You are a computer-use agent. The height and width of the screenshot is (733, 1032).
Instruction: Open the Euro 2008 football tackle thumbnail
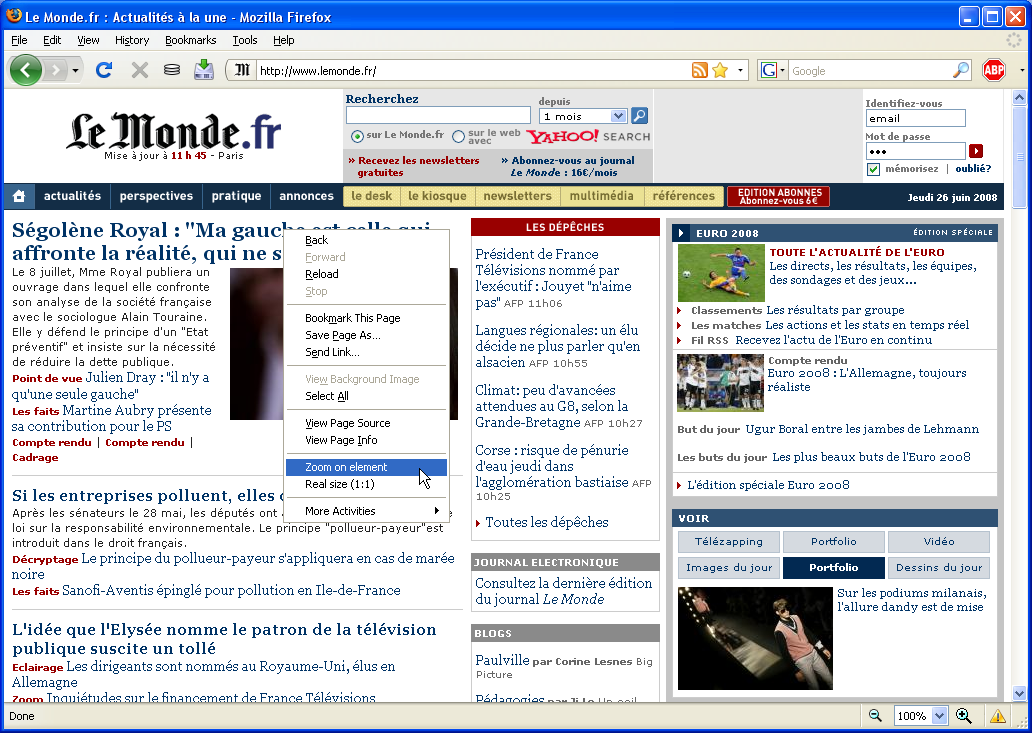[721, 273]
